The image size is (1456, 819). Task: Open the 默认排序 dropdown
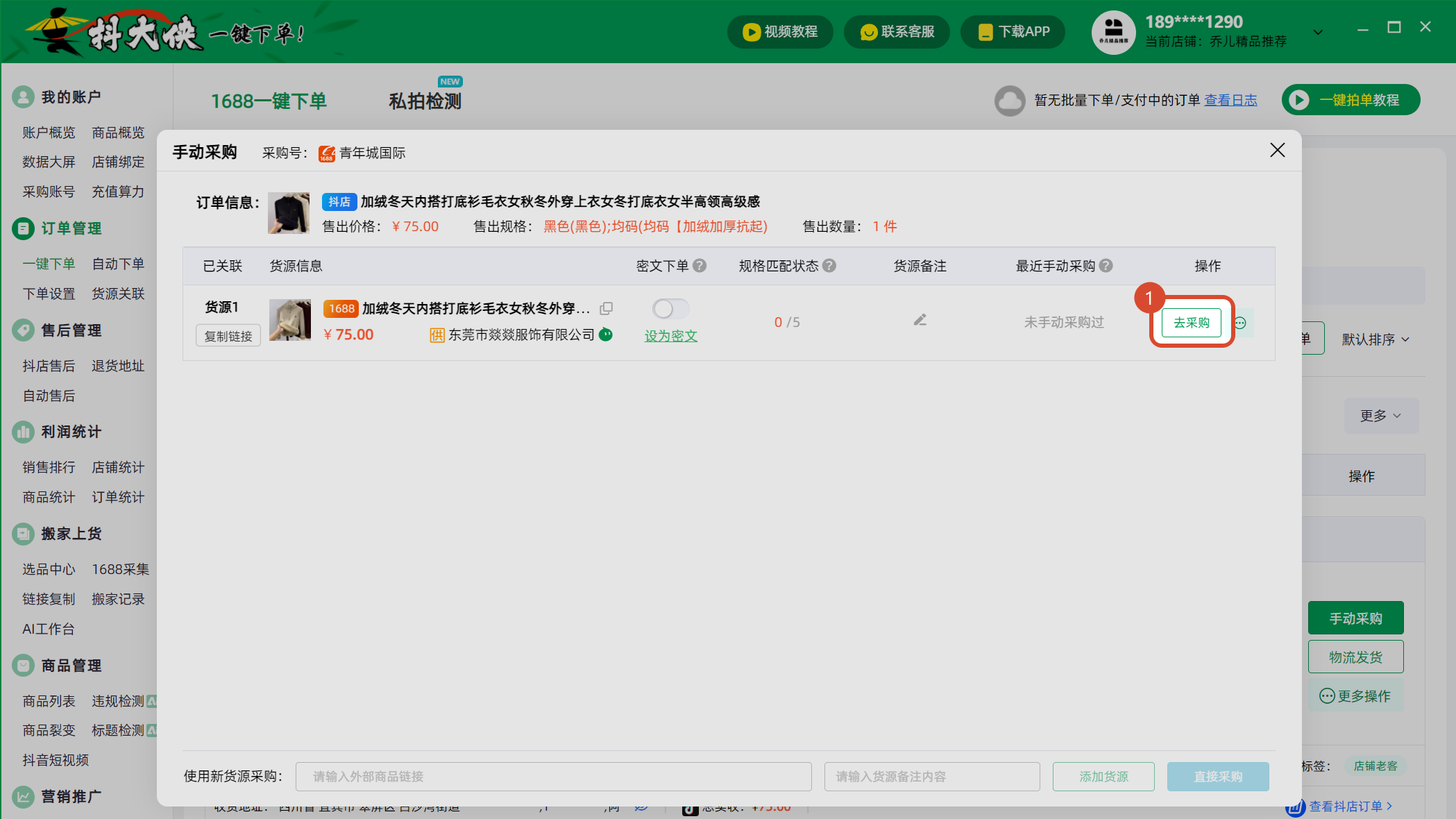point(1375,339)
